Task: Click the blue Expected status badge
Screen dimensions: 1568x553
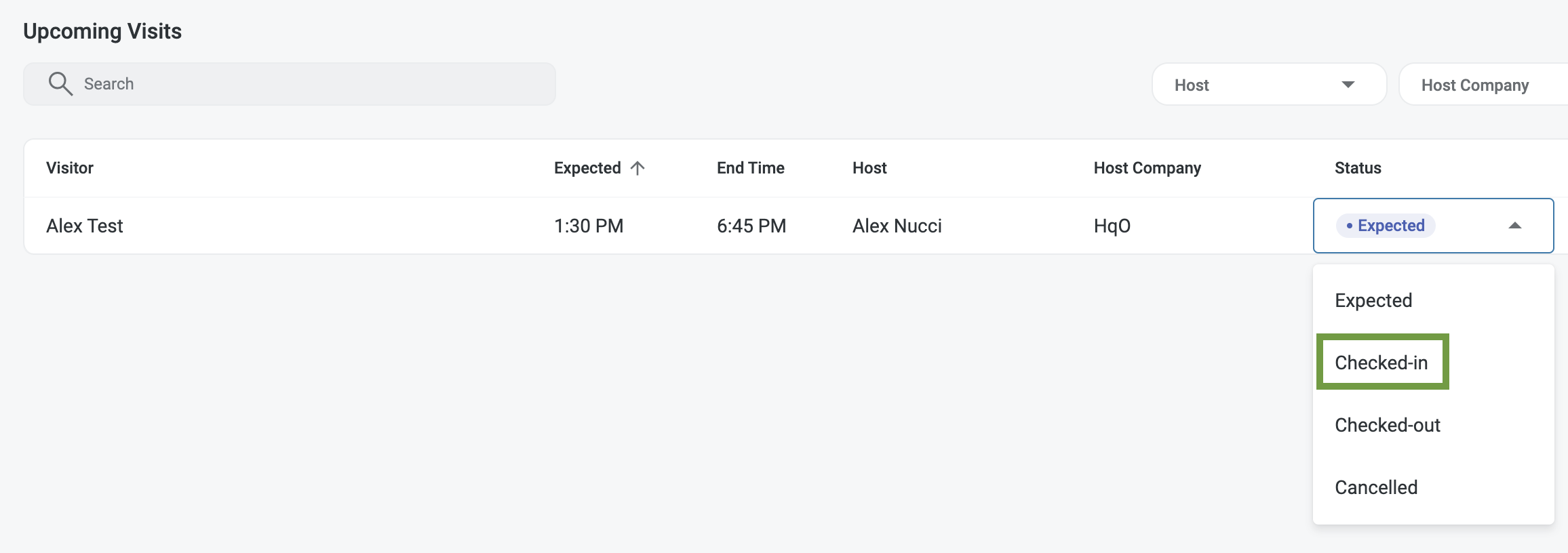Action: coord(1385,226)
